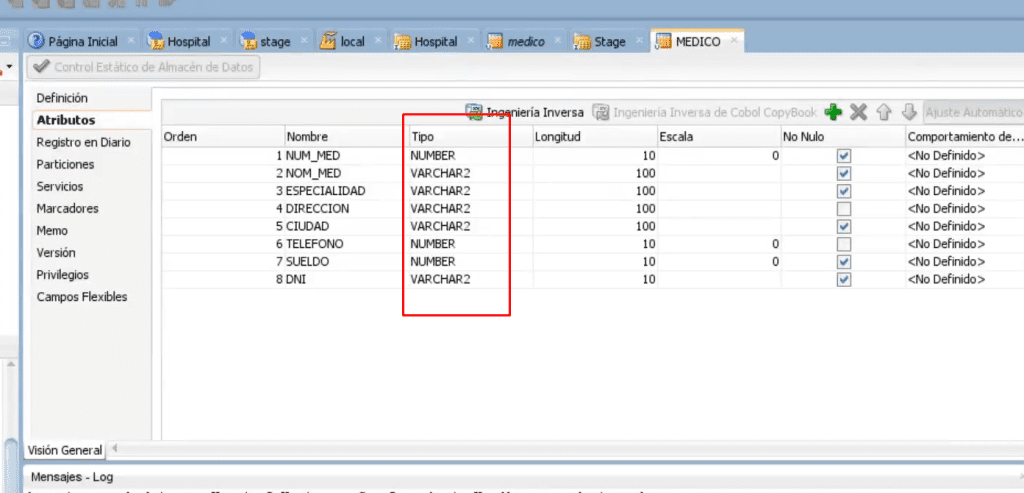
Task: Close the Stage datastore tab
Action: click(639, 41)
